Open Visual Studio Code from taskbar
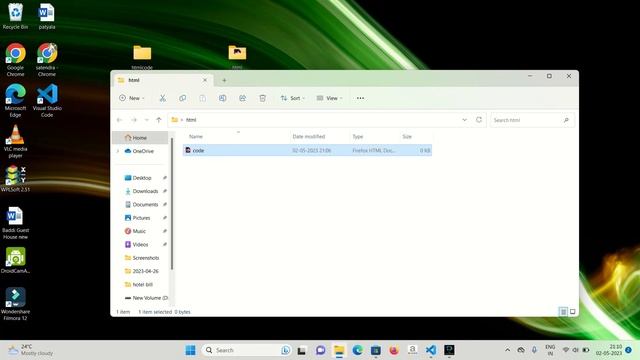 pos(431,350)
